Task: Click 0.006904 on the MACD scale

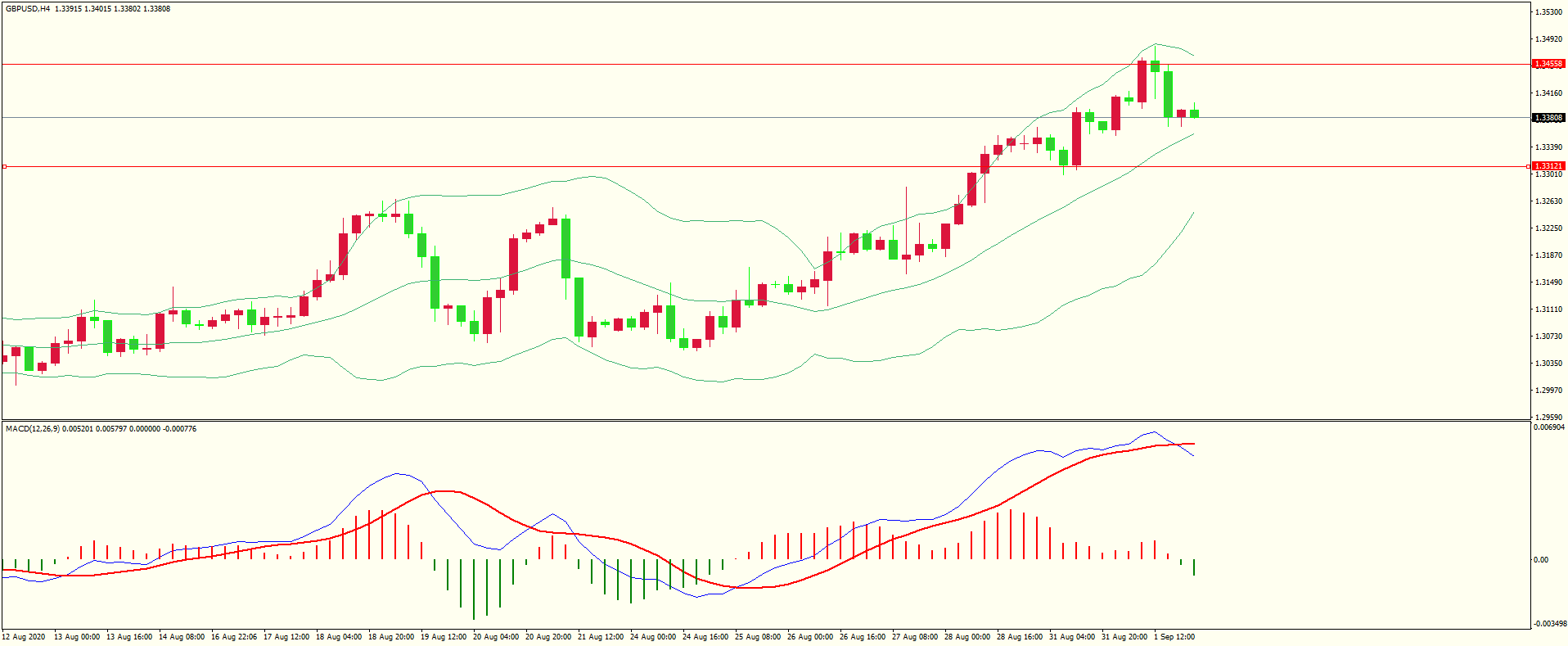Action: (x=1549, y=427)
